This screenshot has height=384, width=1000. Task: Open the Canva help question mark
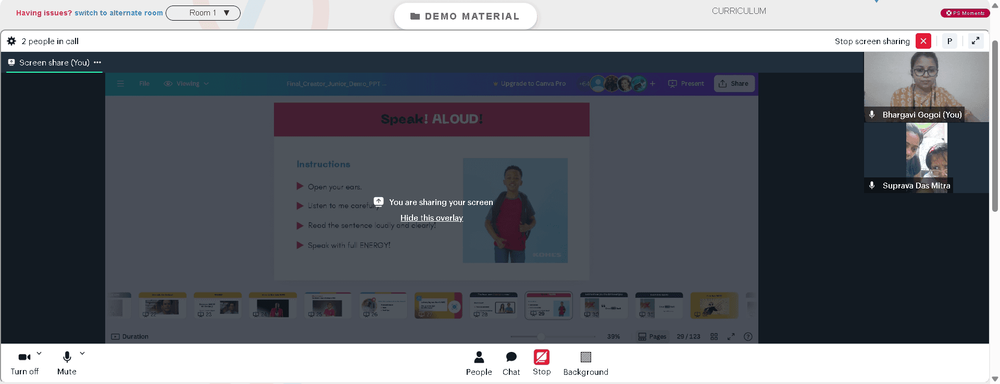(x=748, y=336)
